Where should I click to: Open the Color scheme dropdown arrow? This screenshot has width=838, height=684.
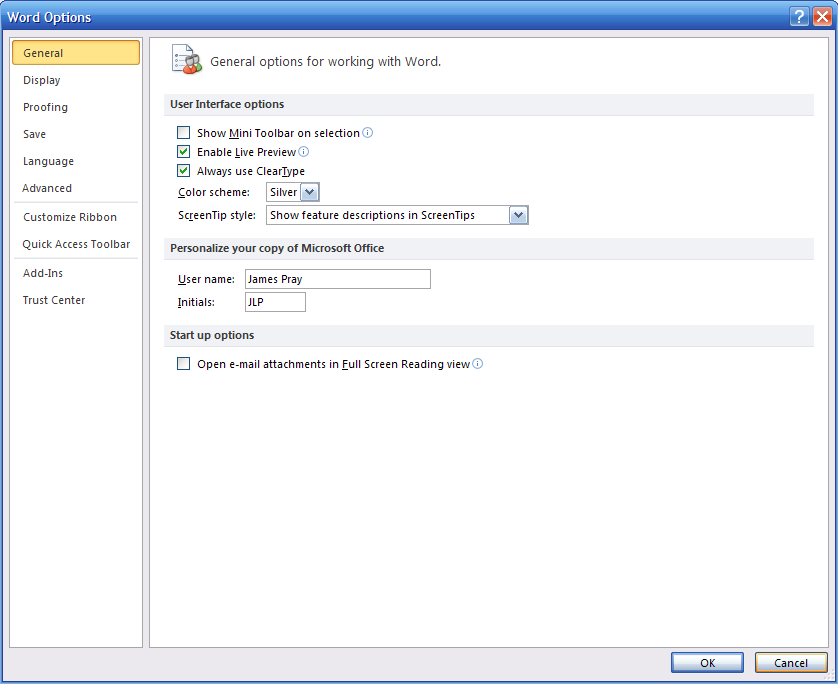(x=309, y=192)
